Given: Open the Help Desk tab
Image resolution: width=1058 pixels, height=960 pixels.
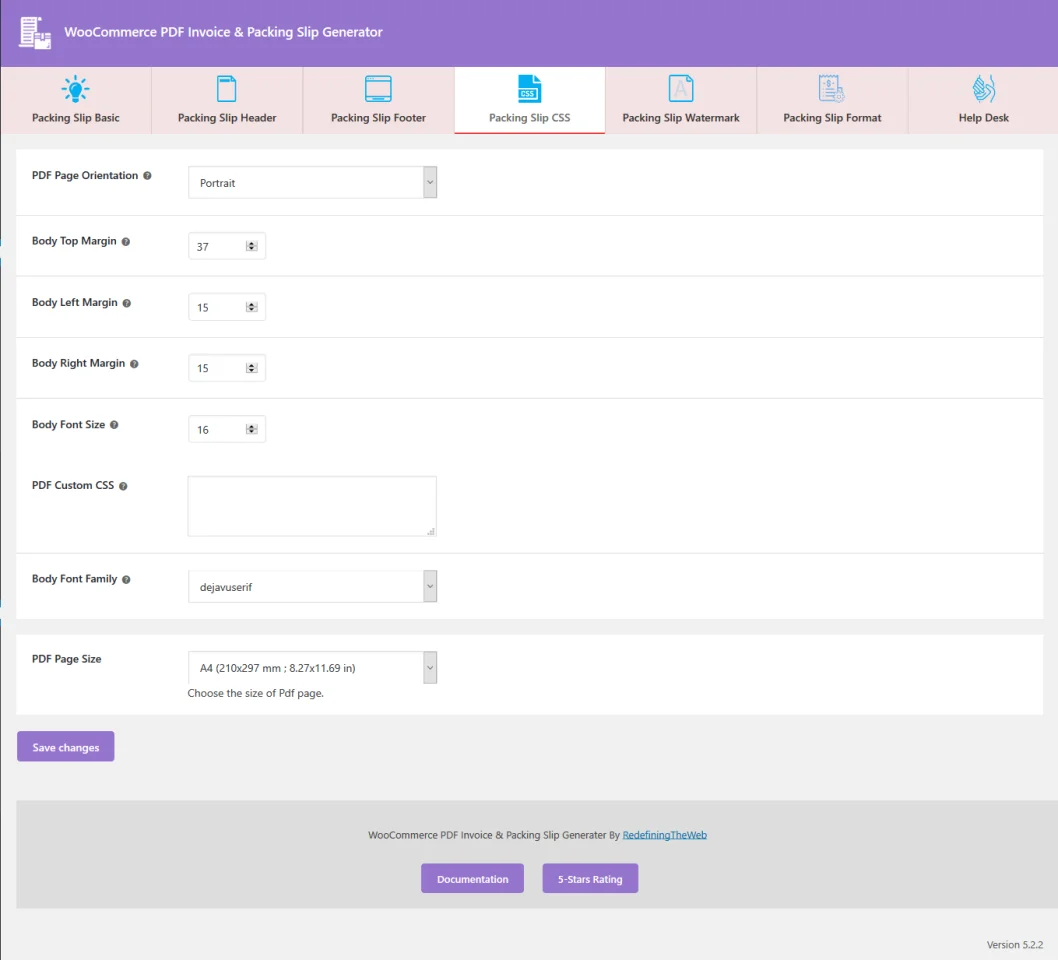Looking at the screenshot, I should (x=983, y=101).
